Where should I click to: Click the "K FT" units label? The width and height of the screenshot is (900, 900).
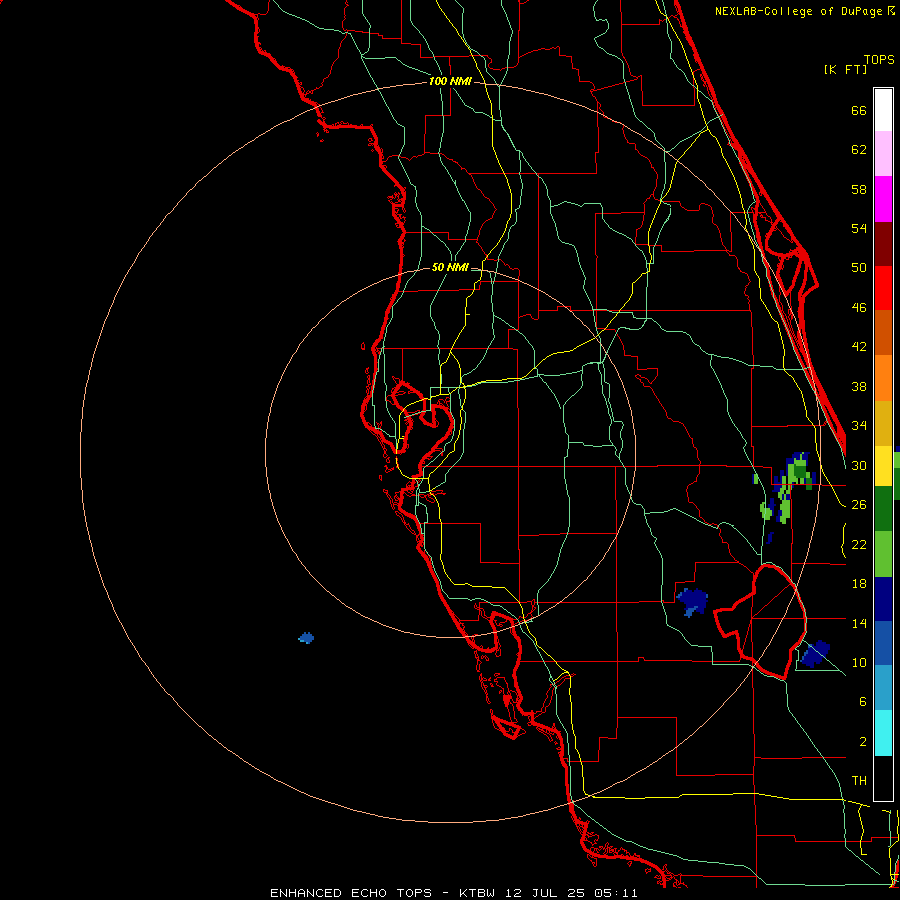[845, 70]
